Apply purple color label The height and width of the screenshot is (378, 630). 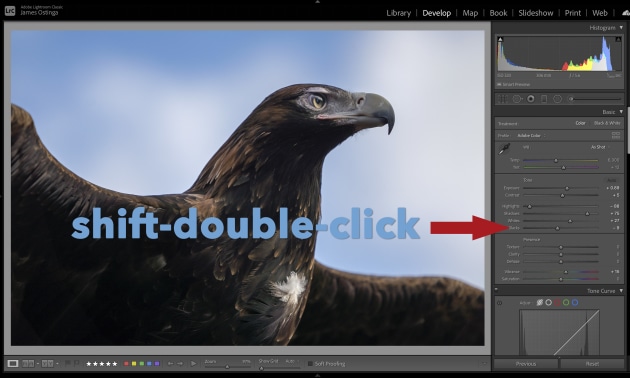click(157, 364)
